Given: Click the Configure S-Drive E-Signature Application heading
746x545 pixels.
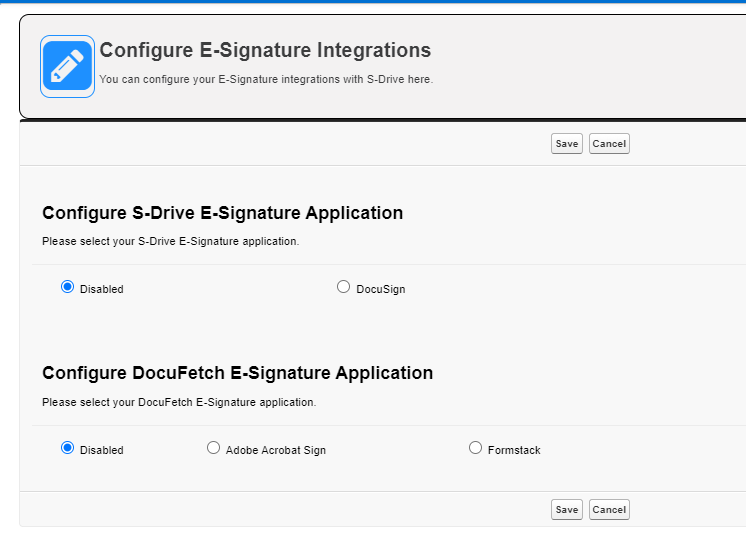Looking at the screenshot, I should [222, 213].
